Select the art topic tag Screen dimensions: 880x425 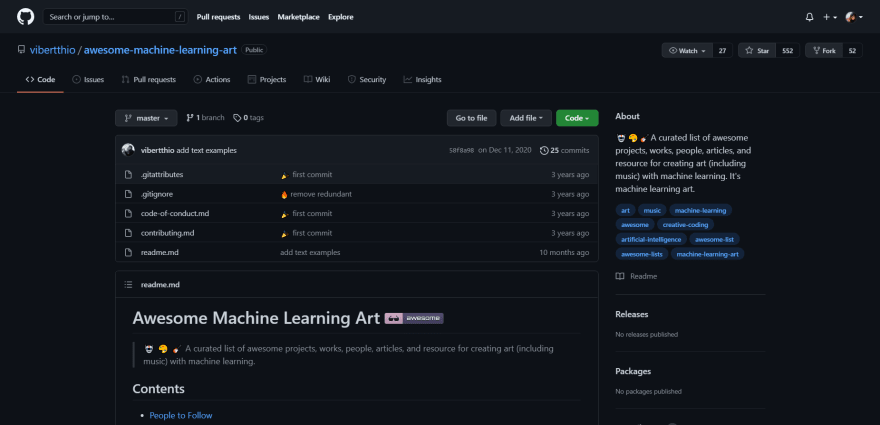tap(625, 210)
